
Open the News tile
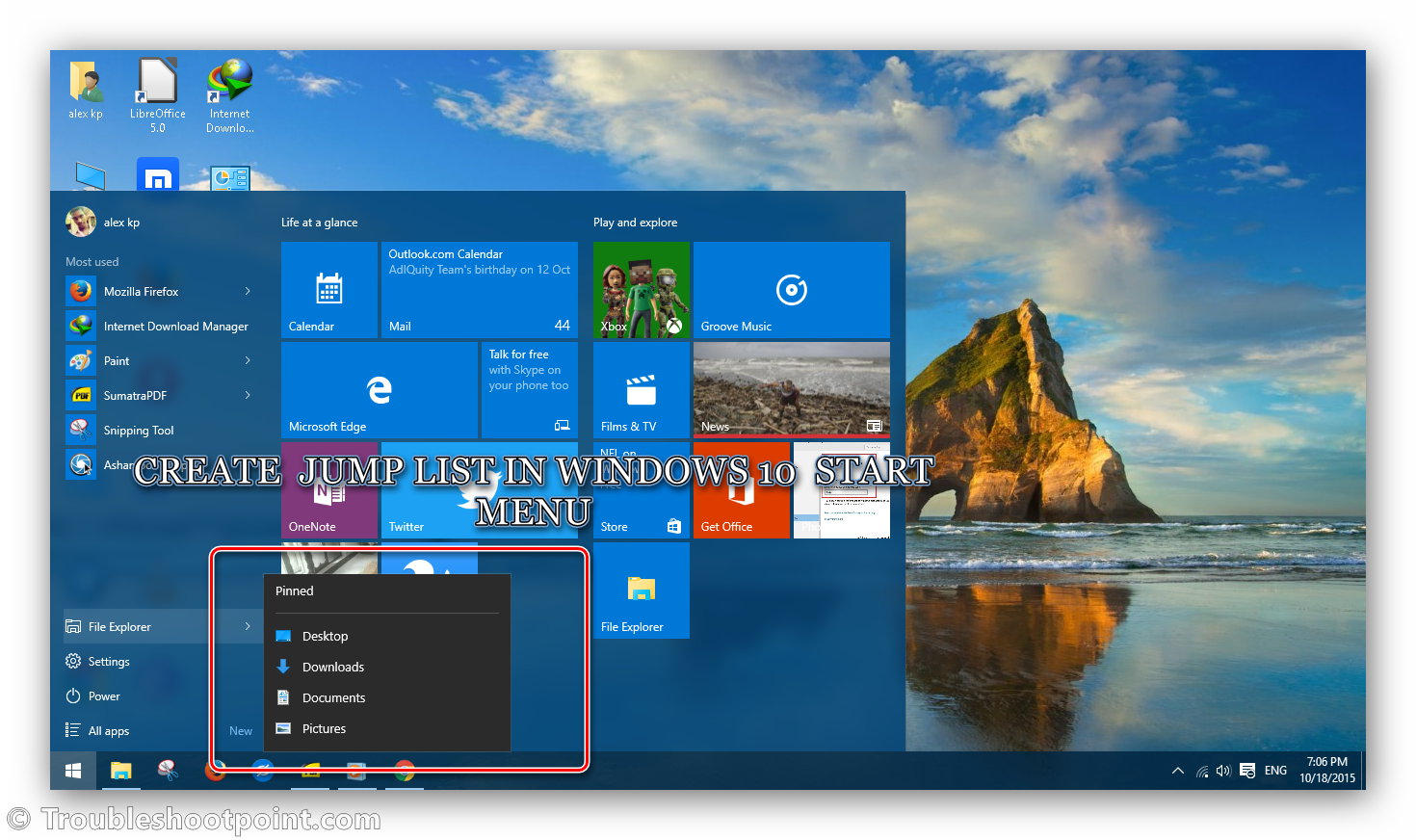pos(792,390)
